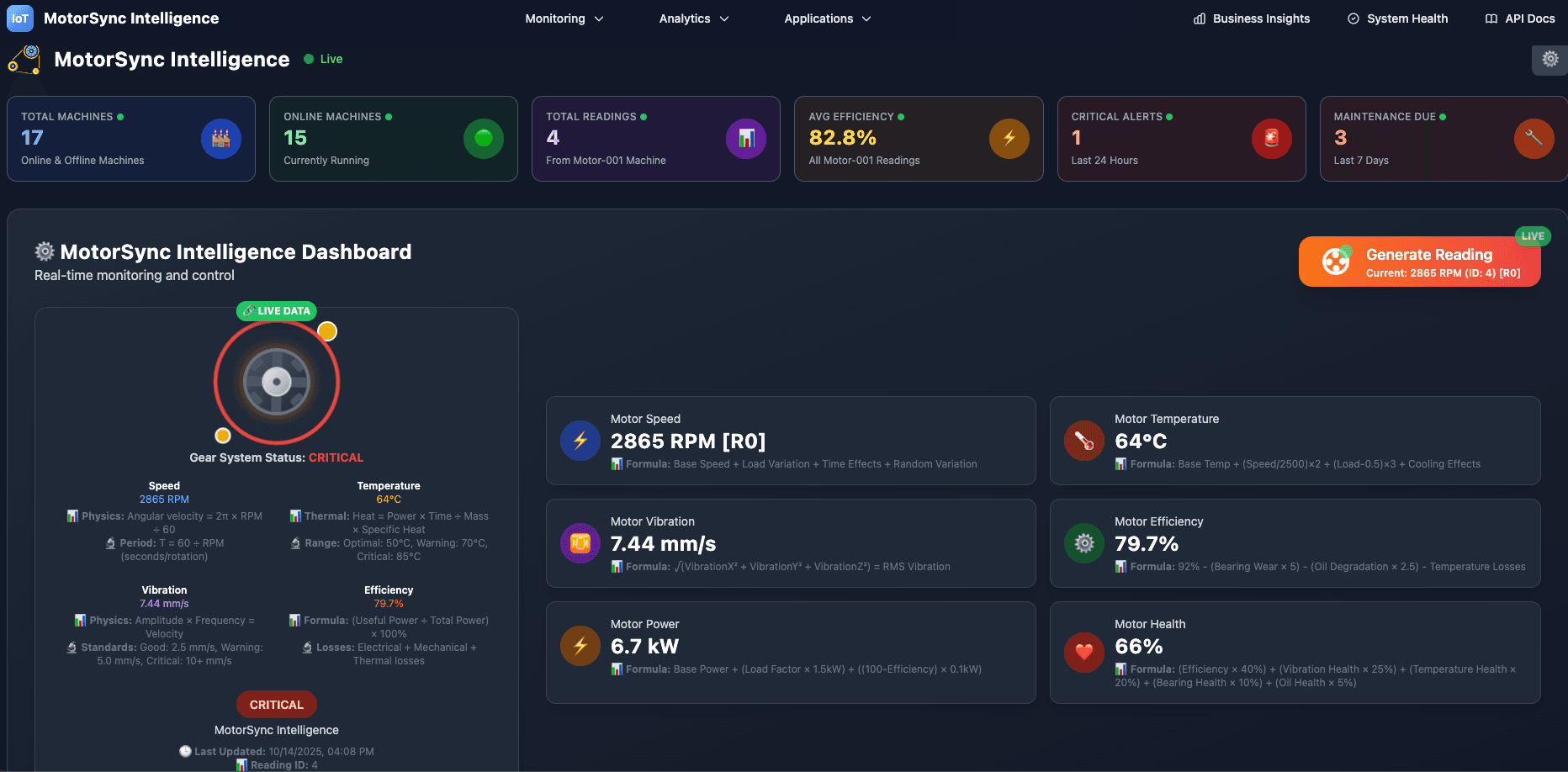The width and height of the screenshot is (1568, 772).
Task: Select the Maintenance Due wrench icon
Action: pyautogui.click(x=1534, y=138)
